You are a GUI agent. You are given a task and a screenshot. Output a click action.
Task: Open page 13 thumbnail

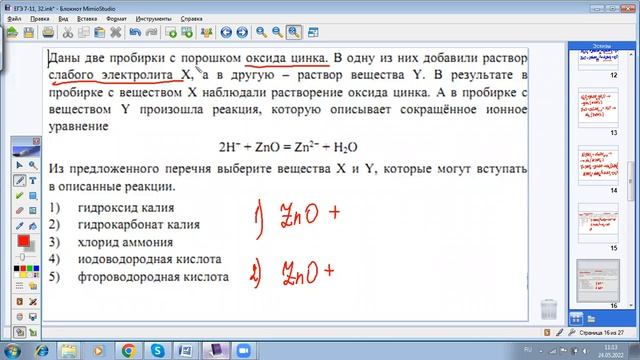[x=598, y=108]
